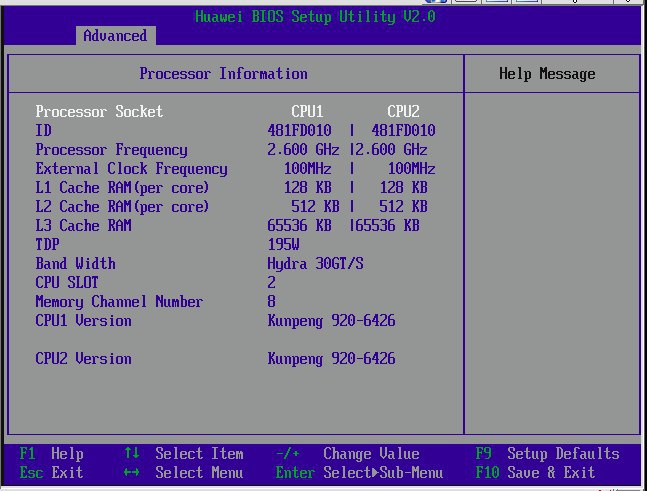Click the CPU SLOT label

pos(67,282)
